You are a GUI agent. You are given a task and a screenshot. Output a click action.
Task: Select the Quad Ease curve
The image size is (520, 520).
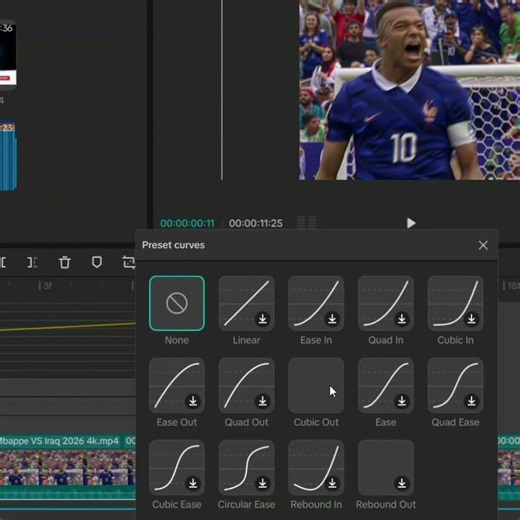click(455, 386)
